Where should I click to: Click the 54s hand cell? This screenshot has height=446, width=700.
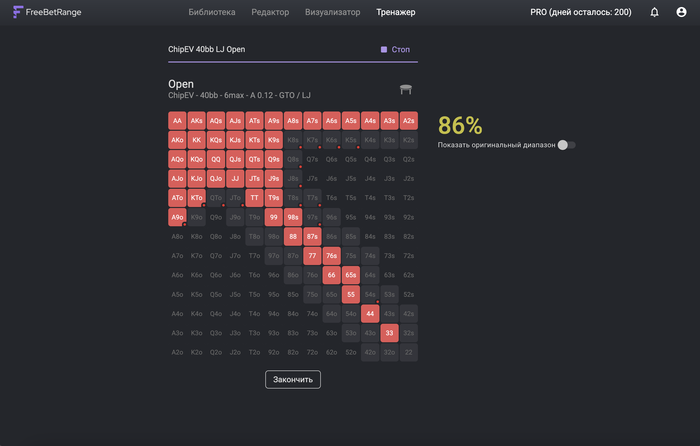370,295
